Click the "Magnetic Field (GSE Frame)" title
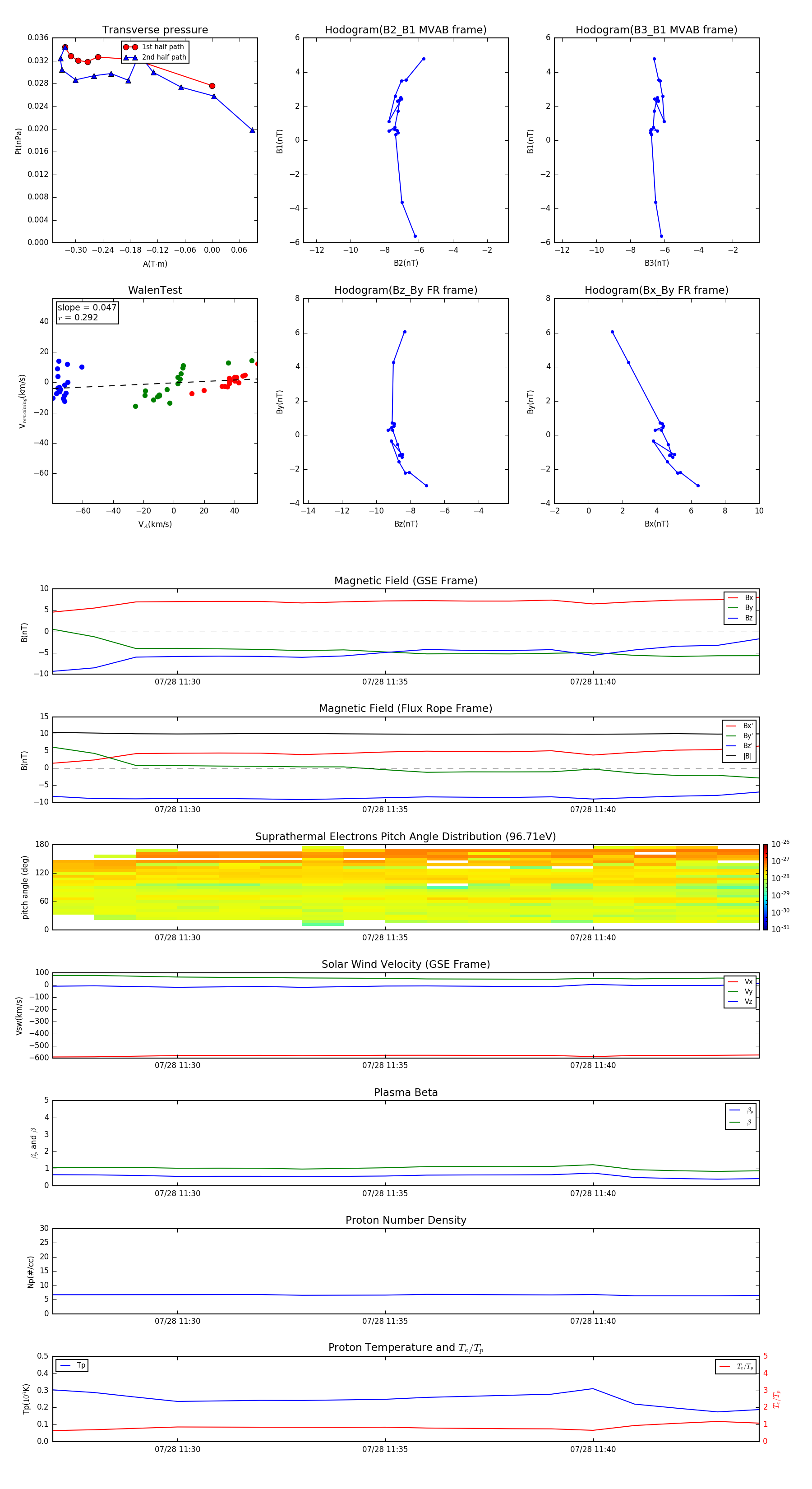Screen dimensions: 812x1489 pyautogui.click(x=406, y=581)
